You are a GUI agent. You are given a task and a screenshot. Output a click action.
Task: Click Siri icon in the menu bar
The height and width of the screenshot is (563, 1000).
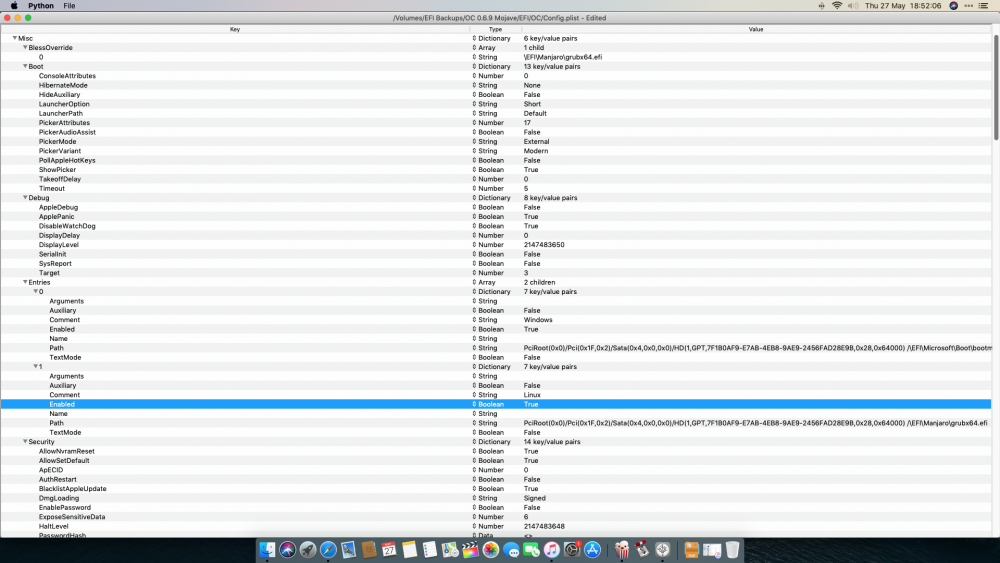click(x=953, y=6)
